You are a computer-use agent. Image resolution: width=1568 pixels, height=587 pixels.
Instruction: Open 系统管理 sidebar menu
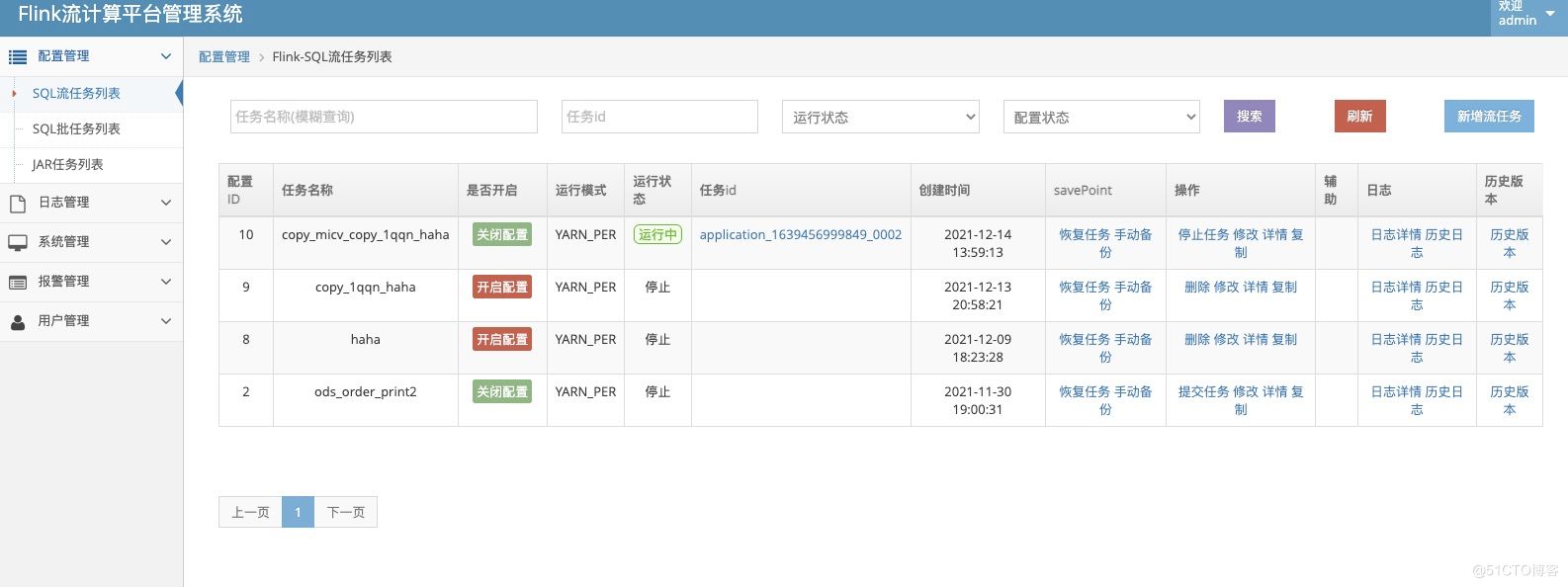[x=91, y=242]
